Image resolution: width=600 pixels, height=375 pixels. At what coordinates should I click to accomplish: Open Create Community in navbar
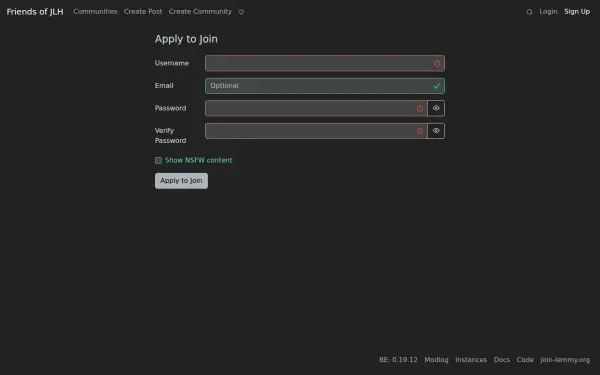coord(200,11)
